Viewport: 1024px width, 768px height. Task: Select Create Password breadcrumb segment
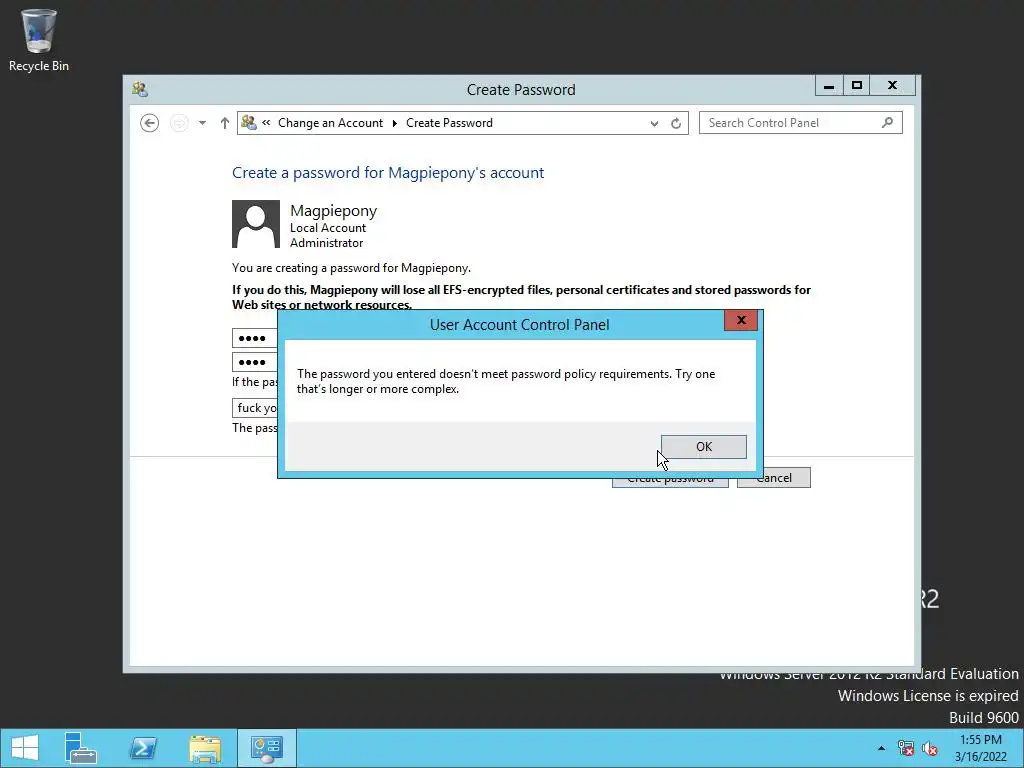449,123
